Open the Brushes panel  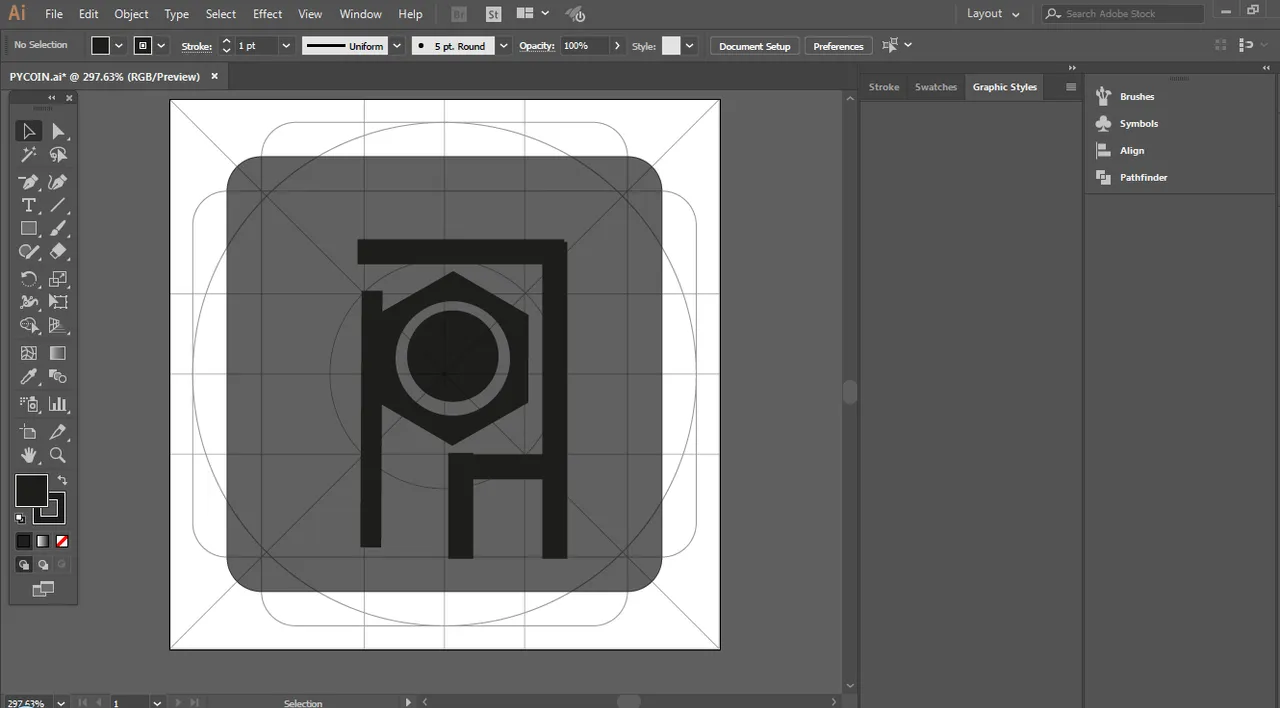pos(1137,97)
